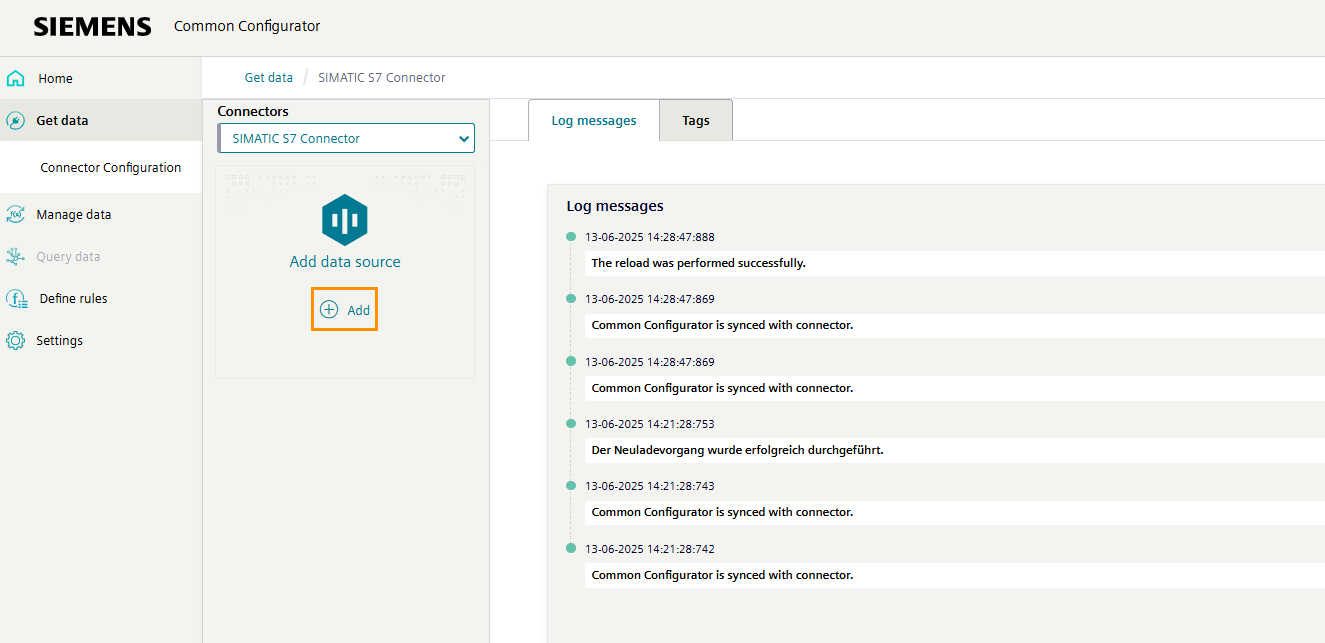Click the chevron on the SIMATIC S7 Connector selector
The image size is (1325, 643).
[x=463, y=138]
